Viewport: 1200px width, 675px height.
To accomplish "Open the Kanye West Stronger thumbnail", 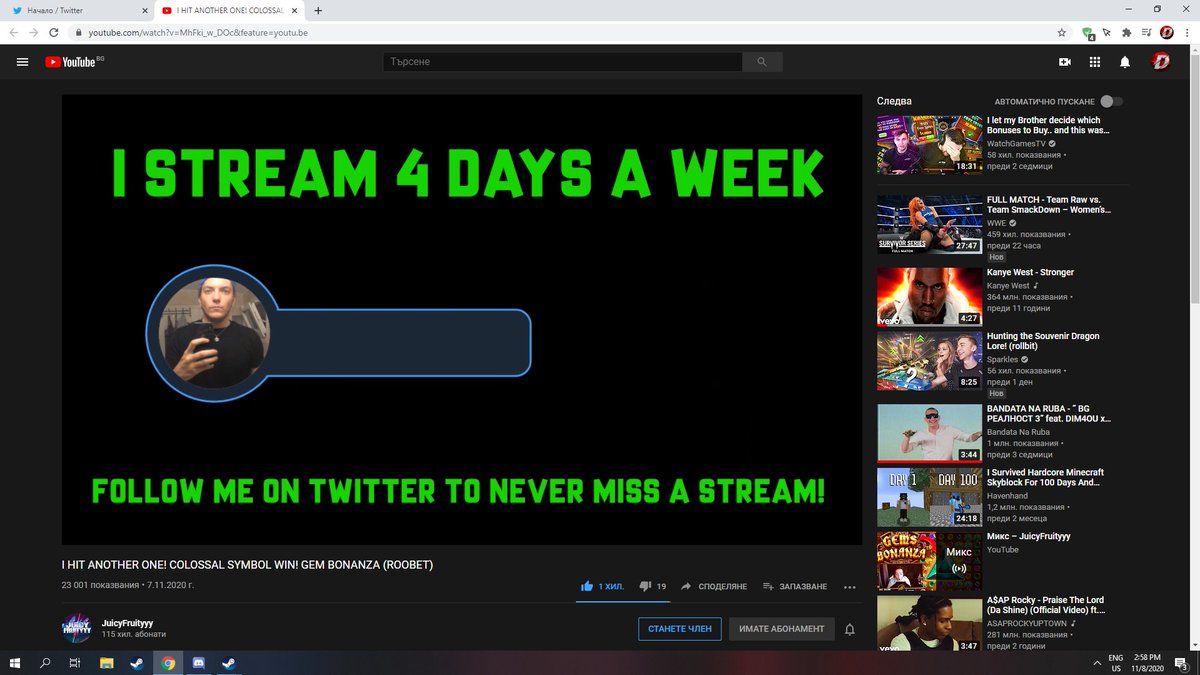I will click(929, 297).
